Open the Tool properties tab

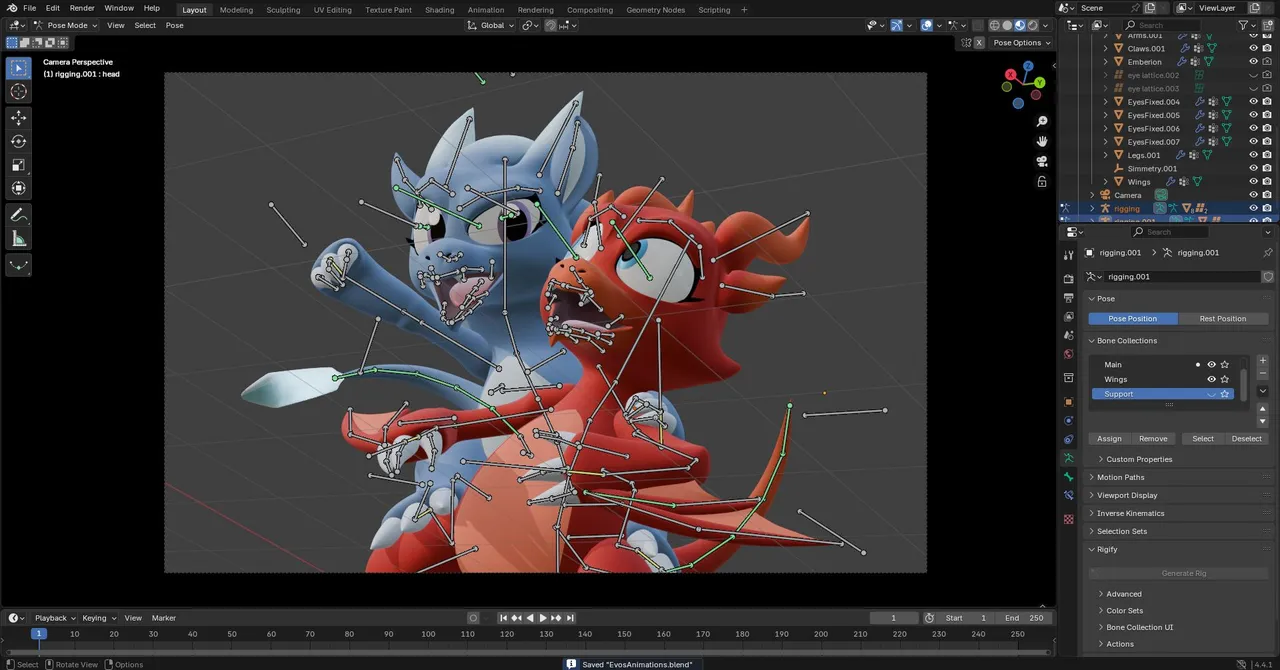point(1068,256)
